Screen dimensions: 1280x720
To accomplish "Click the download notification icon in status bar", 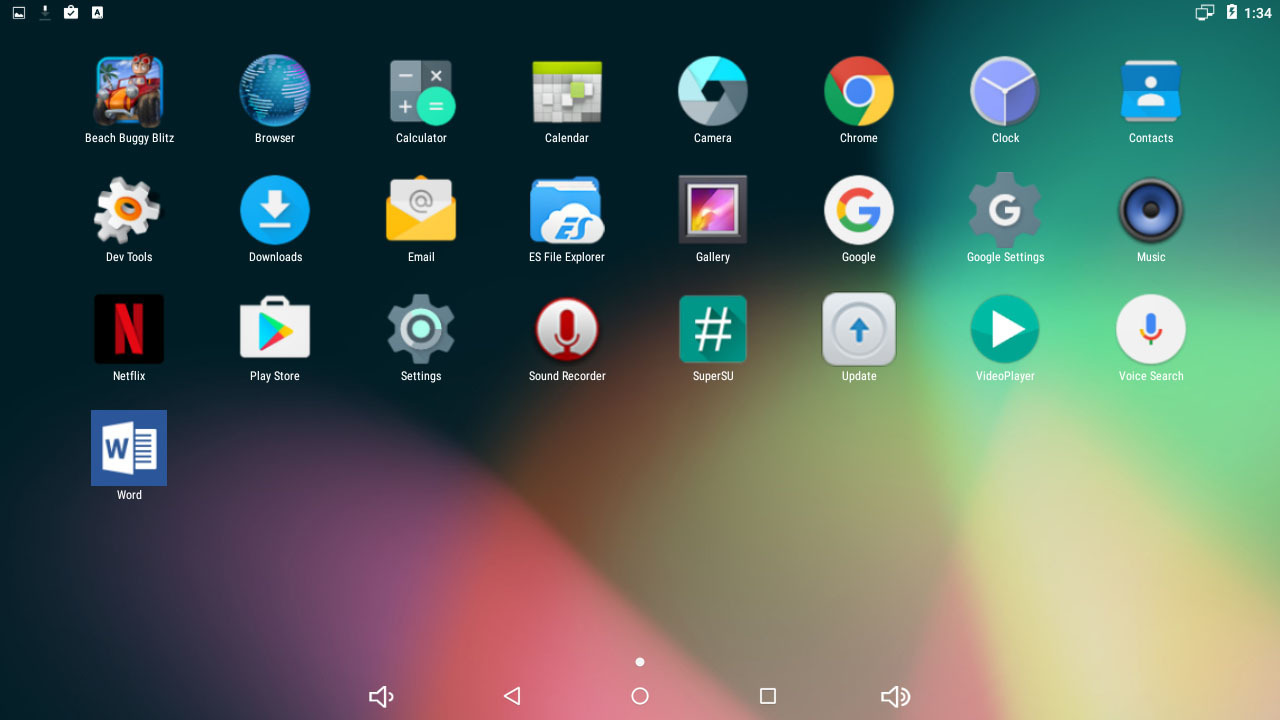I will pyautogui.click(x=45, y=13).
